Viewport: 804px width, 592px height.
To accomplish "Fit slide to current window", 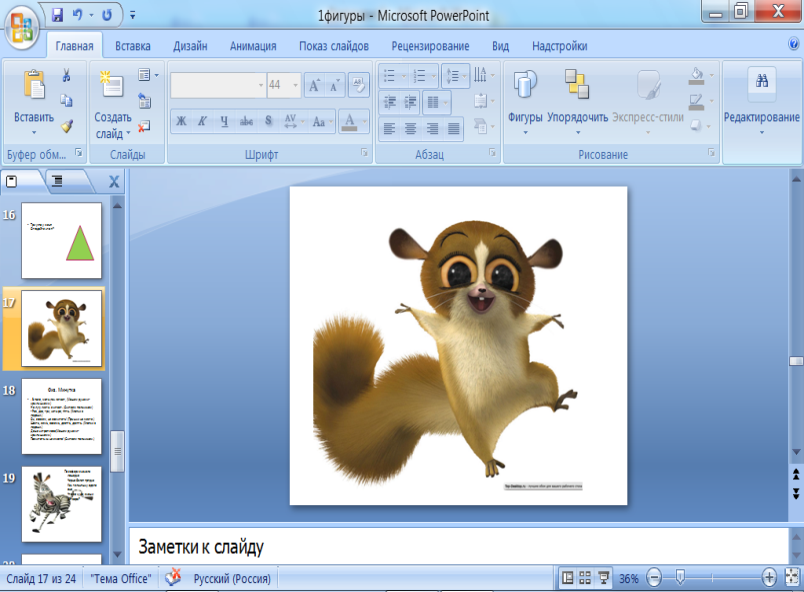I will point(793,578).
